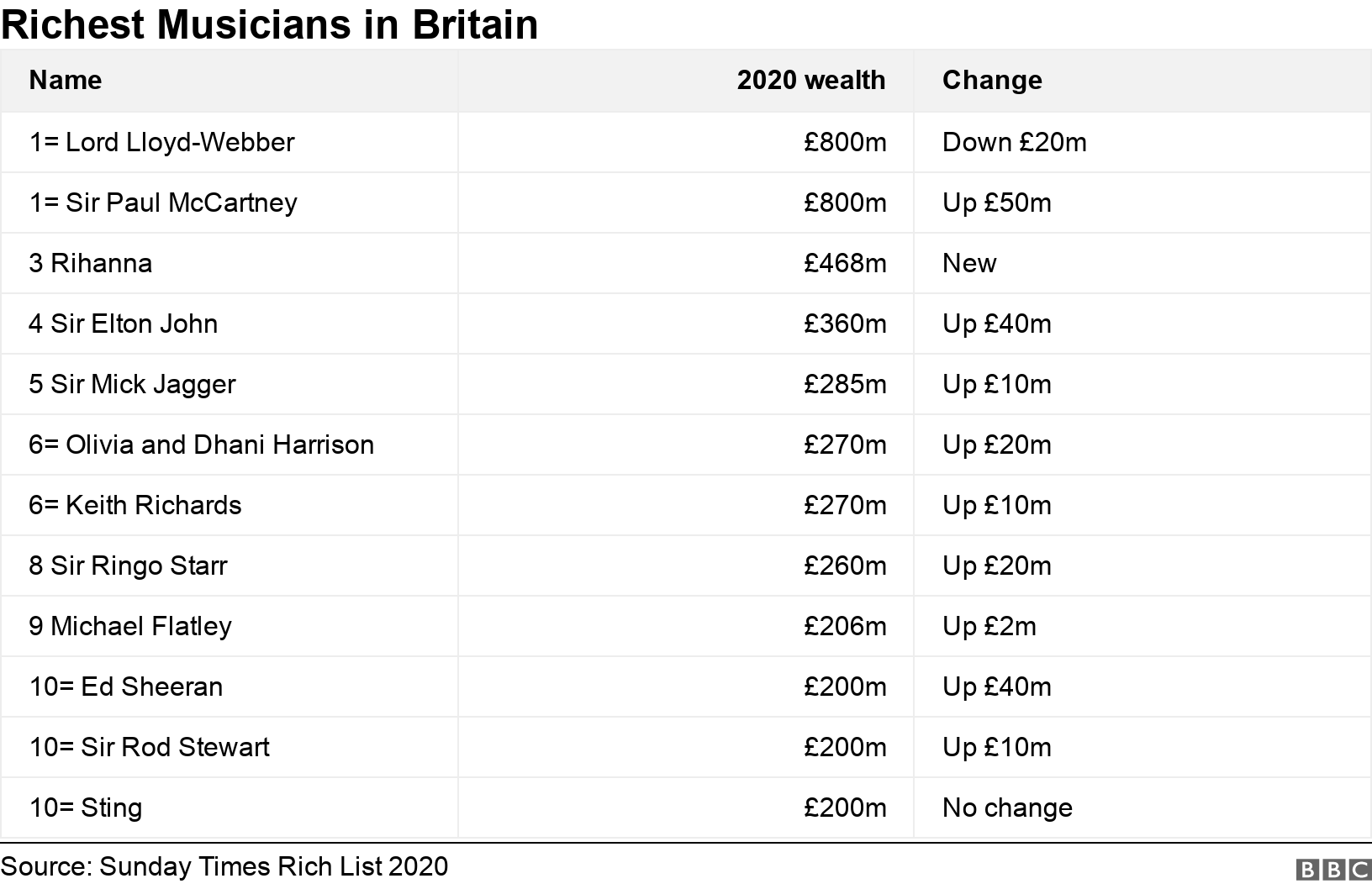Click the Down £20m change cell
Screen dimensions: 1372x889
point(1014,142)
